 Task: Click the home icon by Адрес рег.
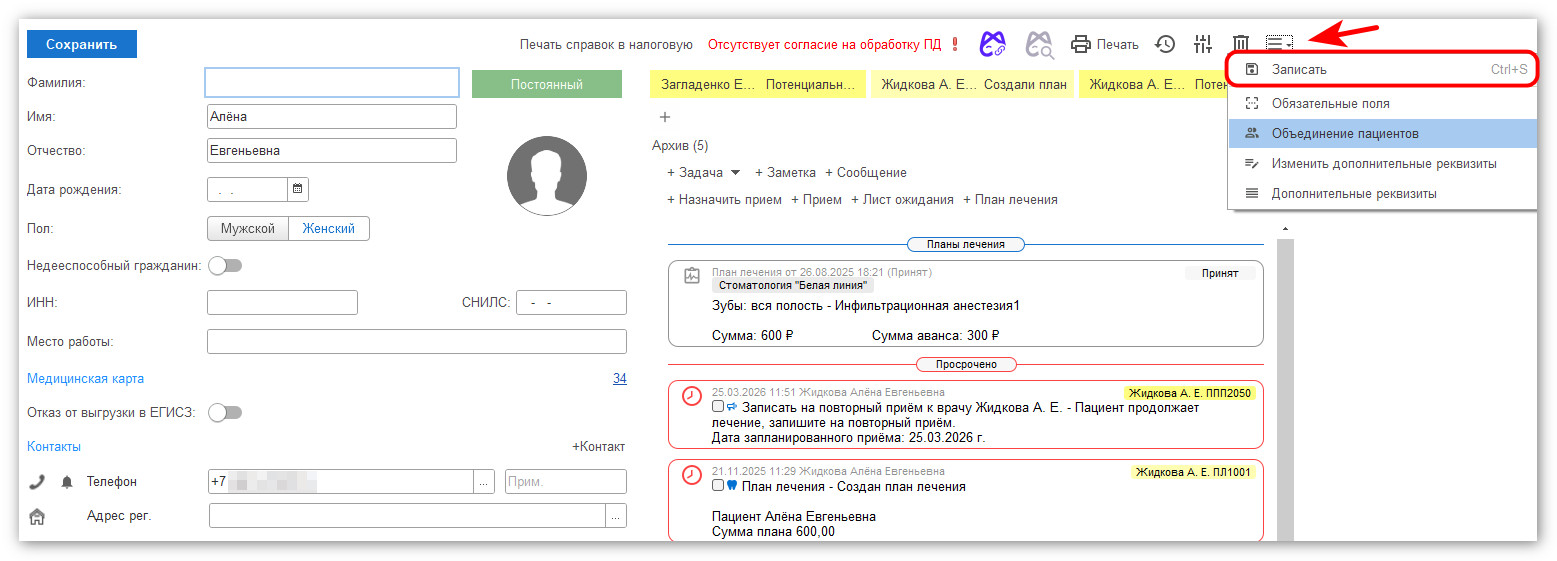coord(37,517)
